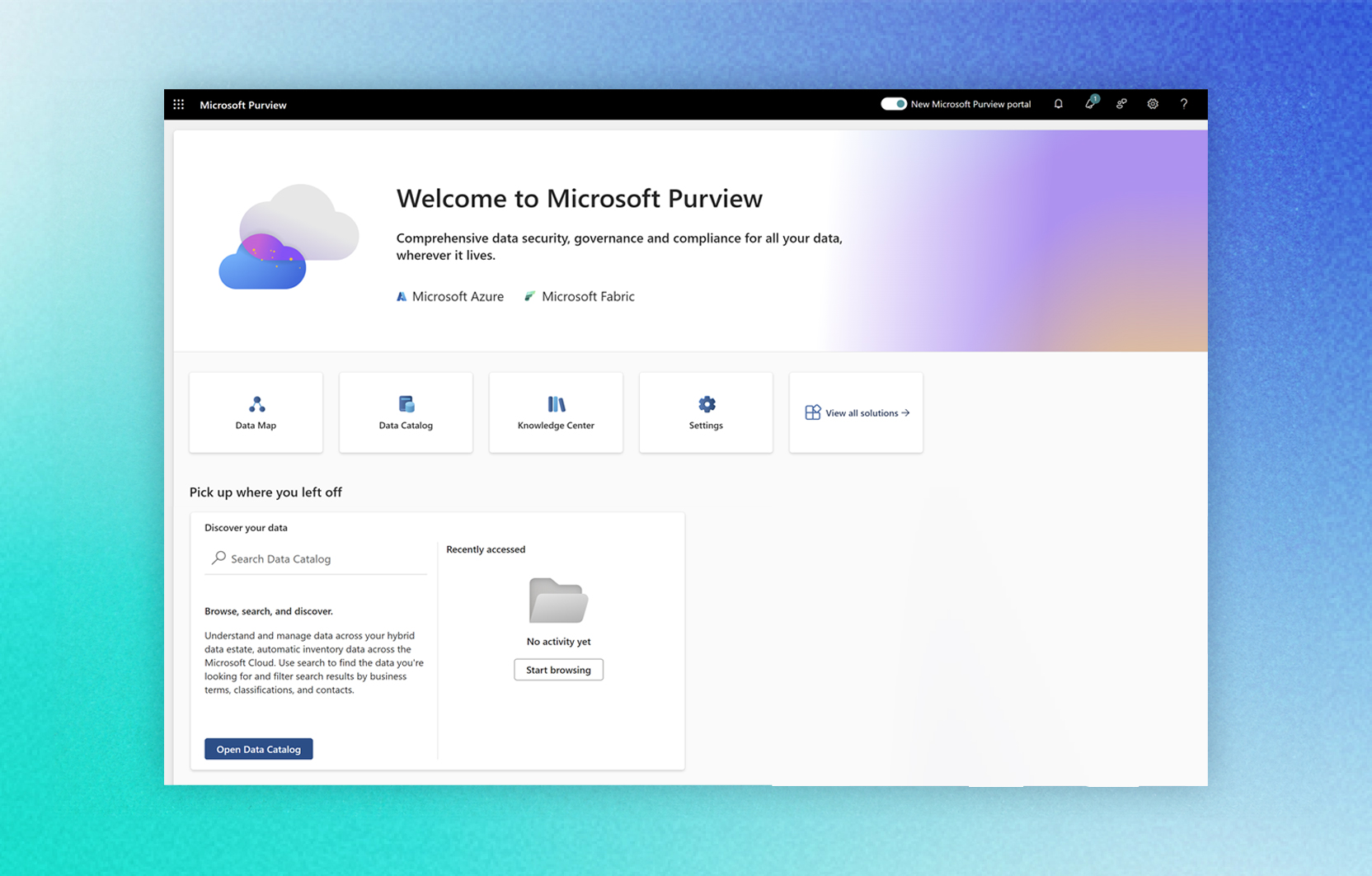Click Open Data Catalog button
Screen dimensions: 1372x876
pos(259,749)
